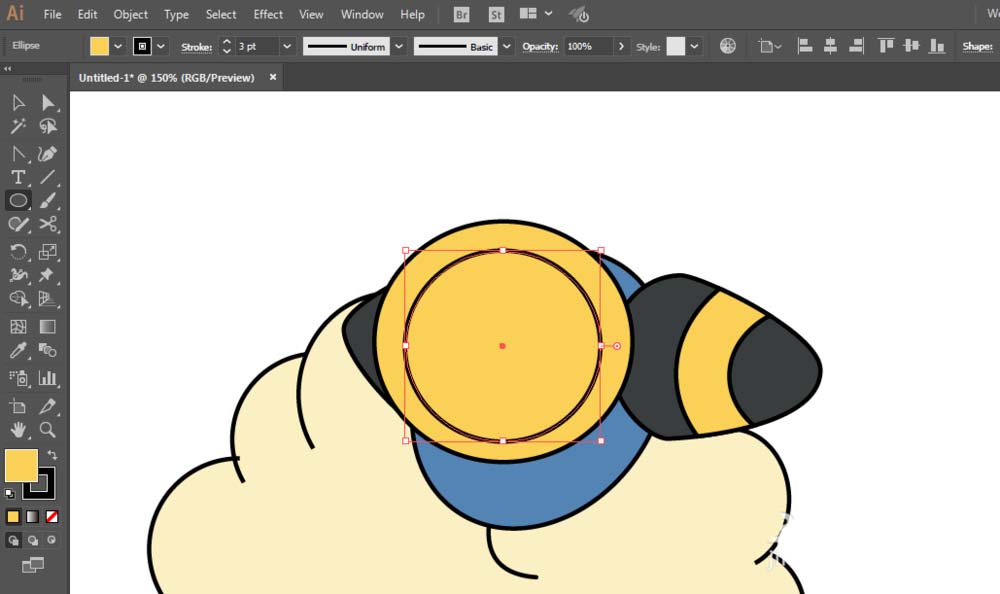Select the Blend tool
Image resolution: width=1000 pixels, height=594 pixels.
[x=48, y=350]
